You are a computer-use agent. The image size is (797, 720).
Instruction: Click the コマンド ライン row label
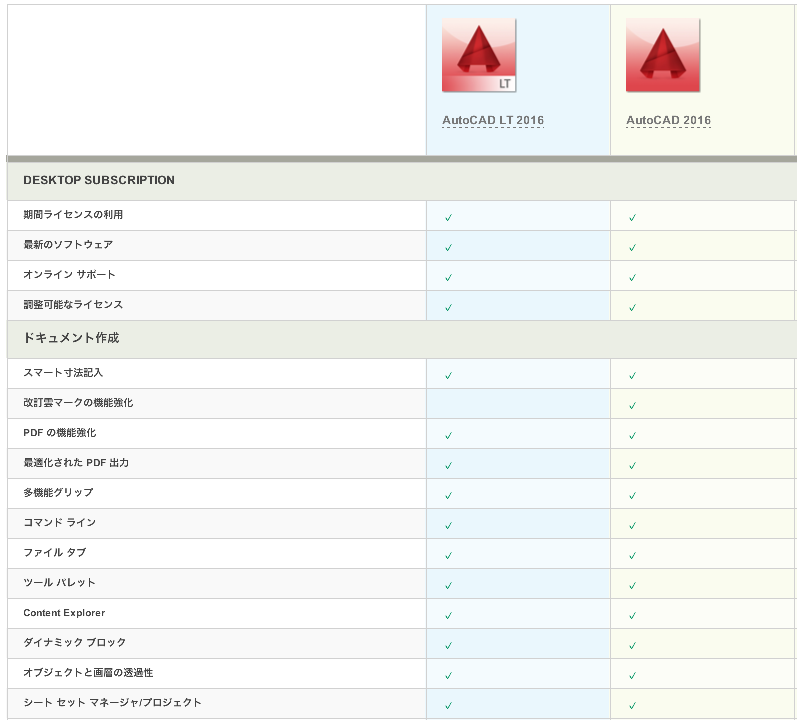(59, 522)
